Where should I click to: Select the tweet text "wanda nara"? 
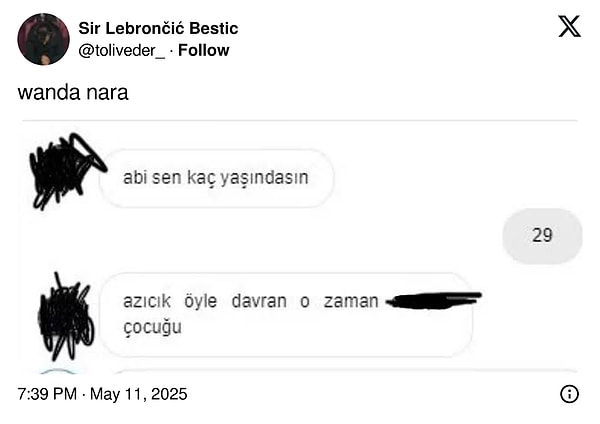pos(73,93)
